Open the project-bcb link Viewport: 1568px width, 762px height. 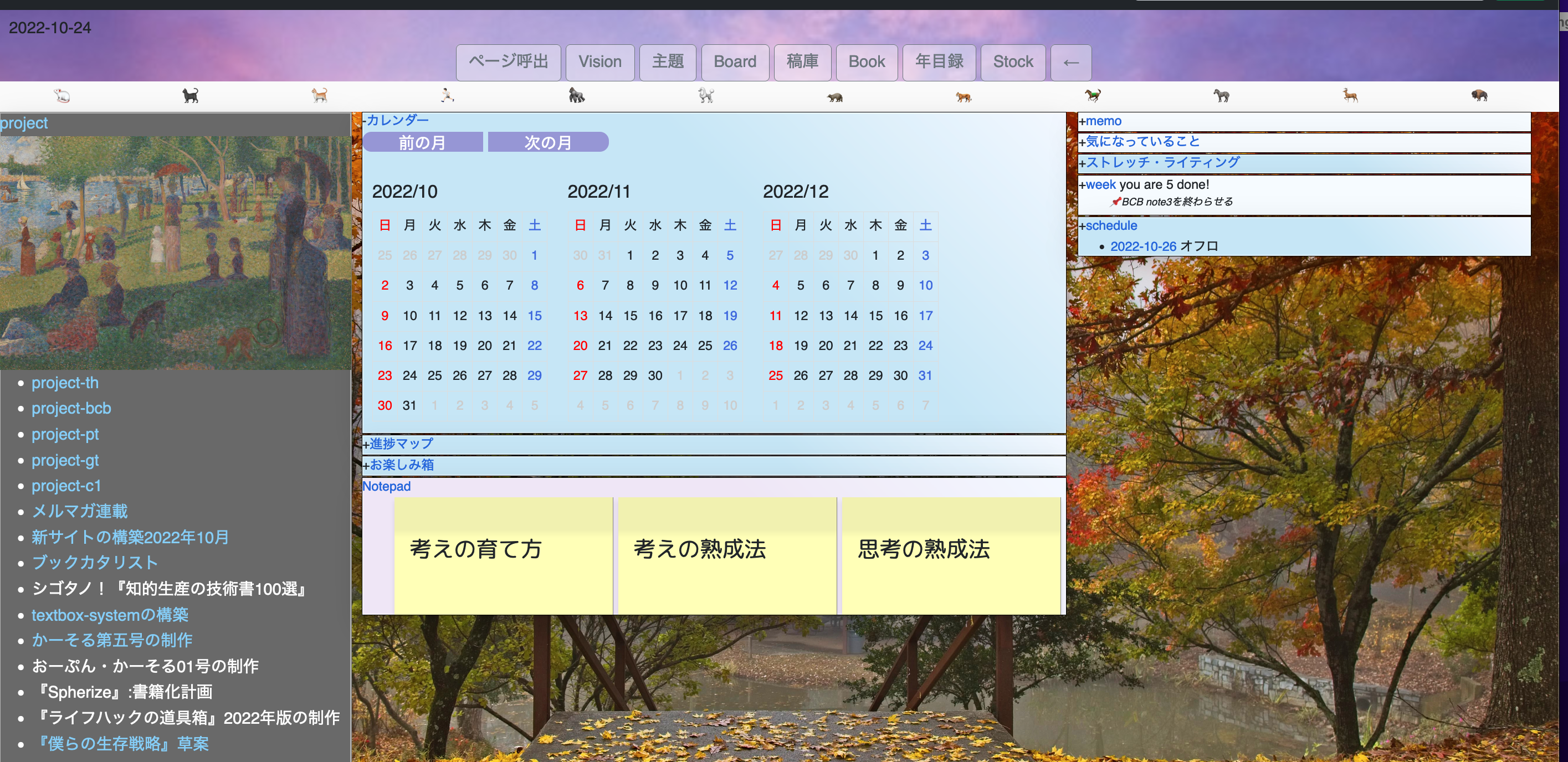coord(71,408)
